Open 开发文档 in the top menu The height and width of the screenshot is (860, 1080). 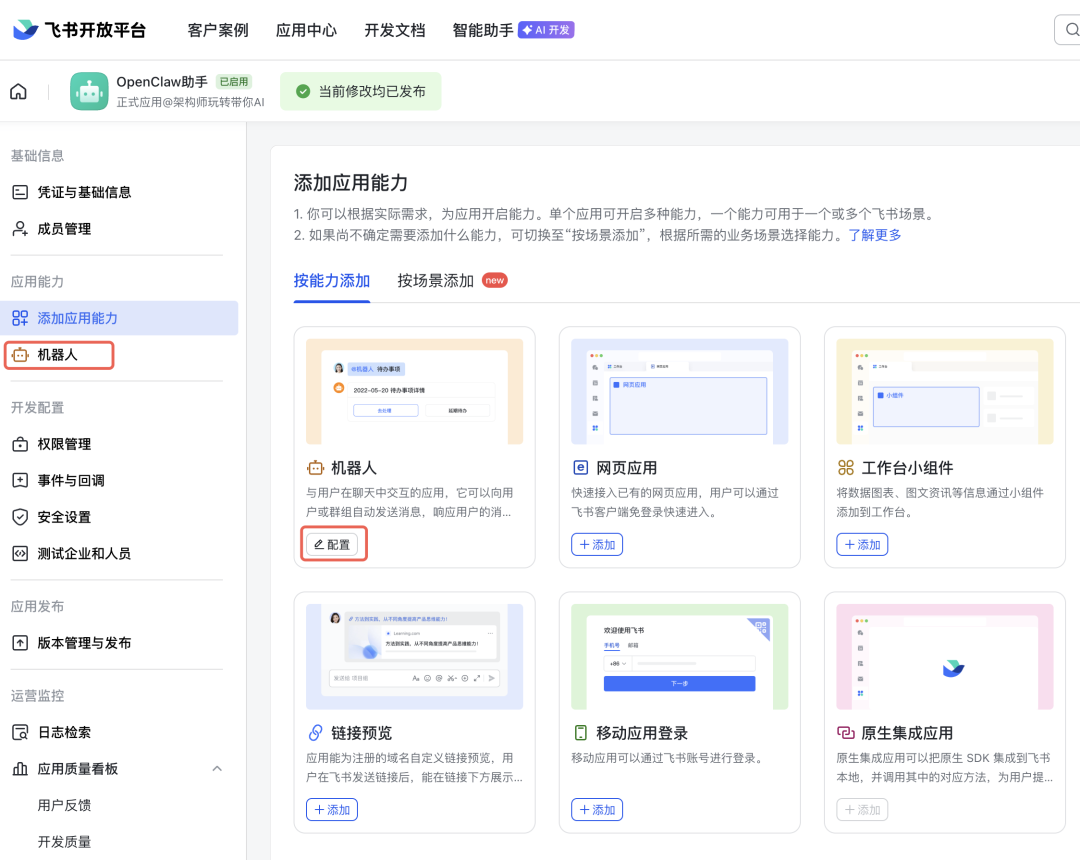pos(394,30)
